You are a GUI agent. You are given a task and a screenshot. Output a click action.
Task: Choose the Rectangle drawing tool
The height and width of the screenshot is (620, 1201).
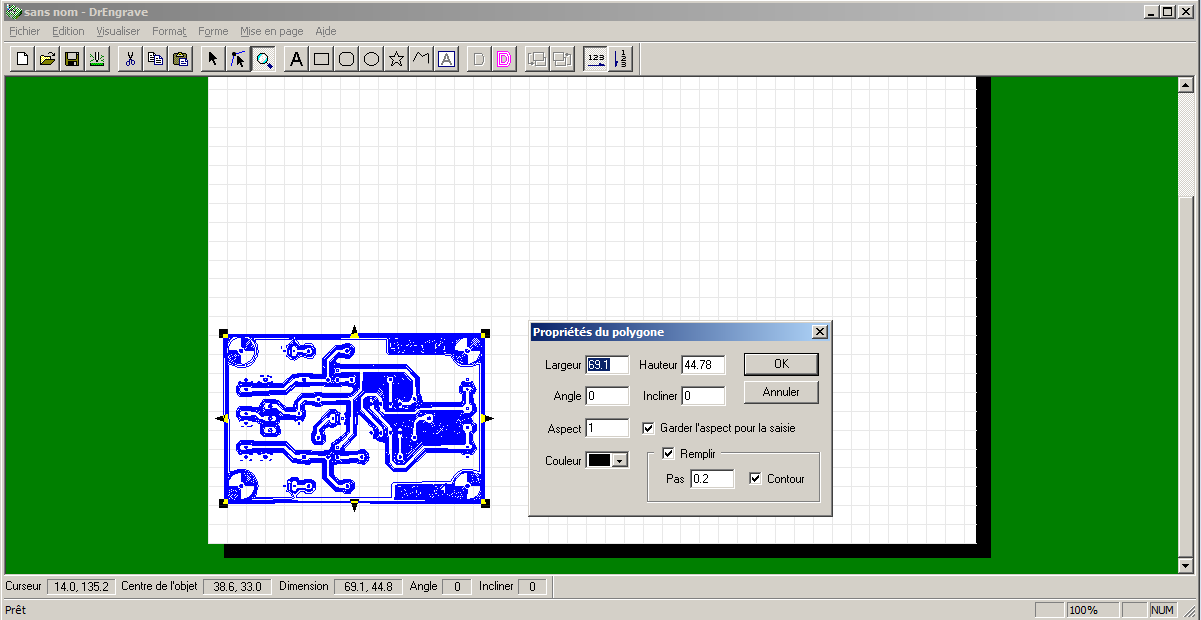(x=321, y=59)
